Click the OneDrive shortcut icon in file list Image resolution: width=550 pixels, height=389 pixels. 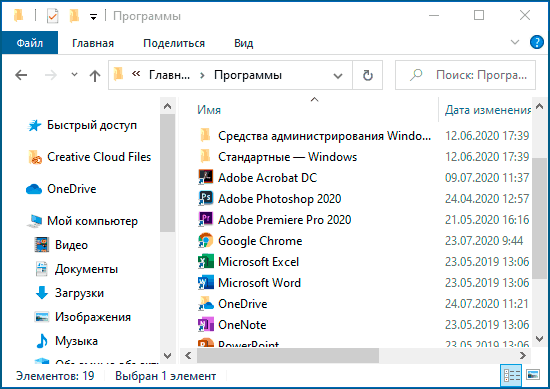(206, 304)
